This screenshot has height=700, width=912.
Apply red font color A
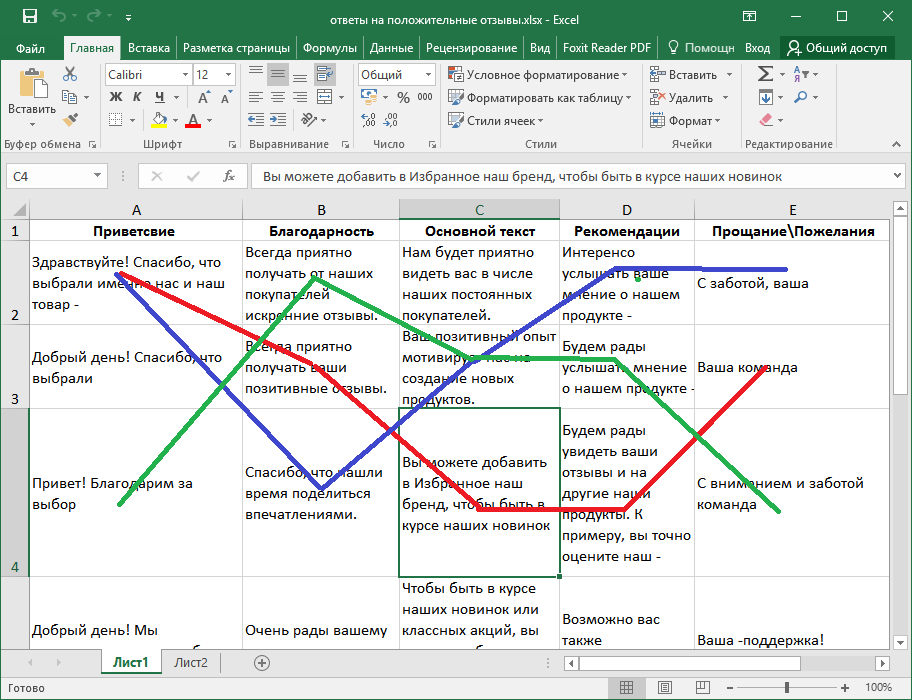[193, 120]
